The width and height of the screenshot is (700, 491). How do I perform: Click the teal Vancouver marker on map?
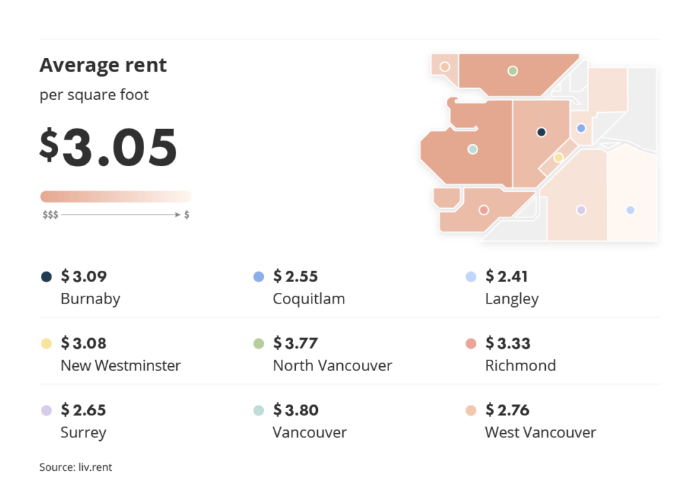click(472, 149)
